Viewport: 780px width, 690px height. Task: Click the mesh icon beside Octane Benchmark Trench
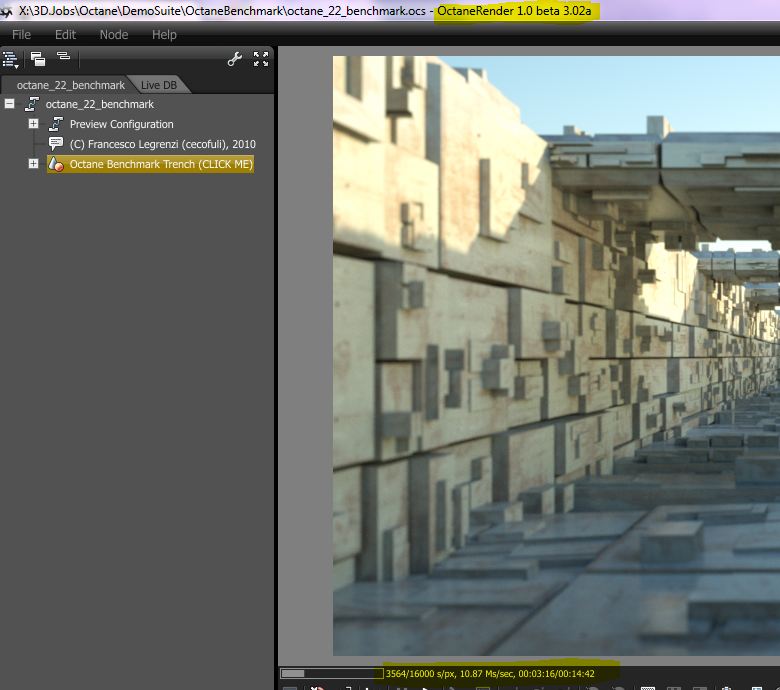point(56,164)
